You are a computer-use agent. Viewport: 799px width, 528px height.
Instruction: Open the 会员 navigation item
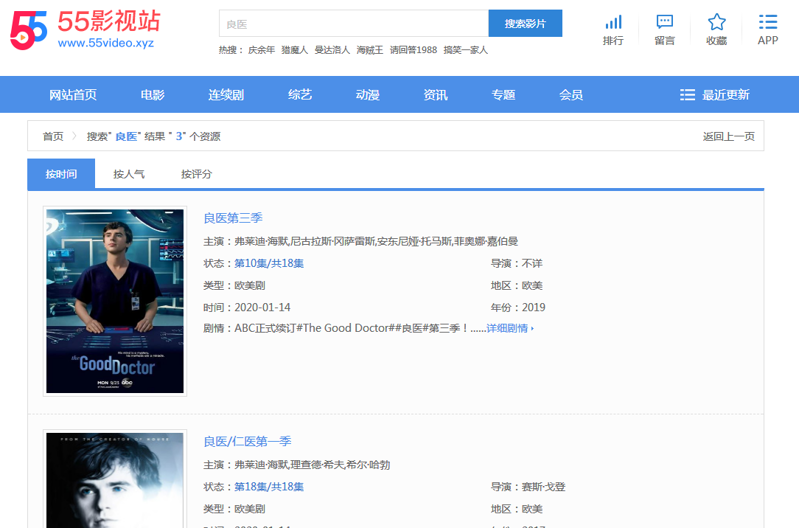[571, 95]
